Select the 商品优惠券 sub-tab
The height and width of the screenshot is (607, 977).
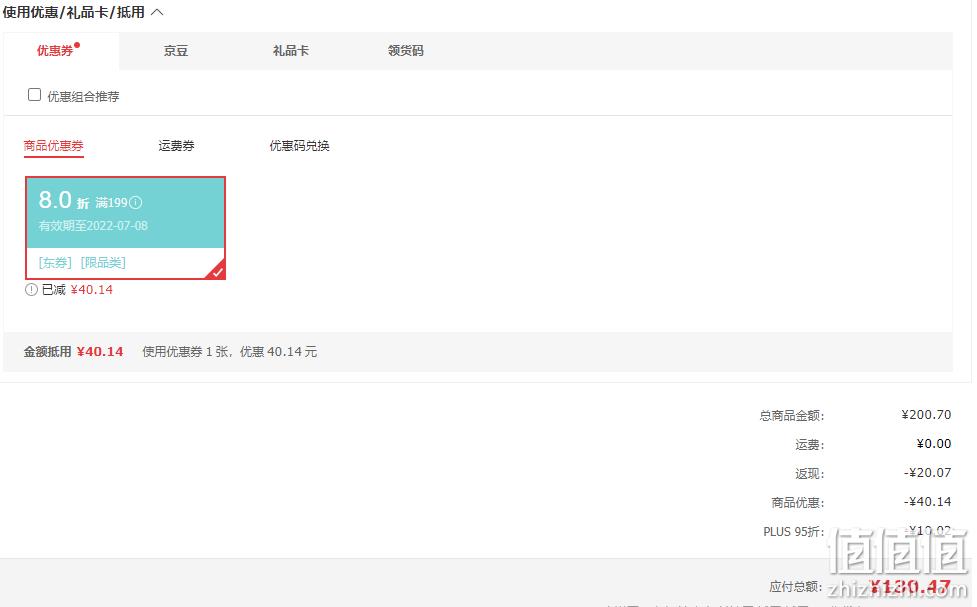54,146
